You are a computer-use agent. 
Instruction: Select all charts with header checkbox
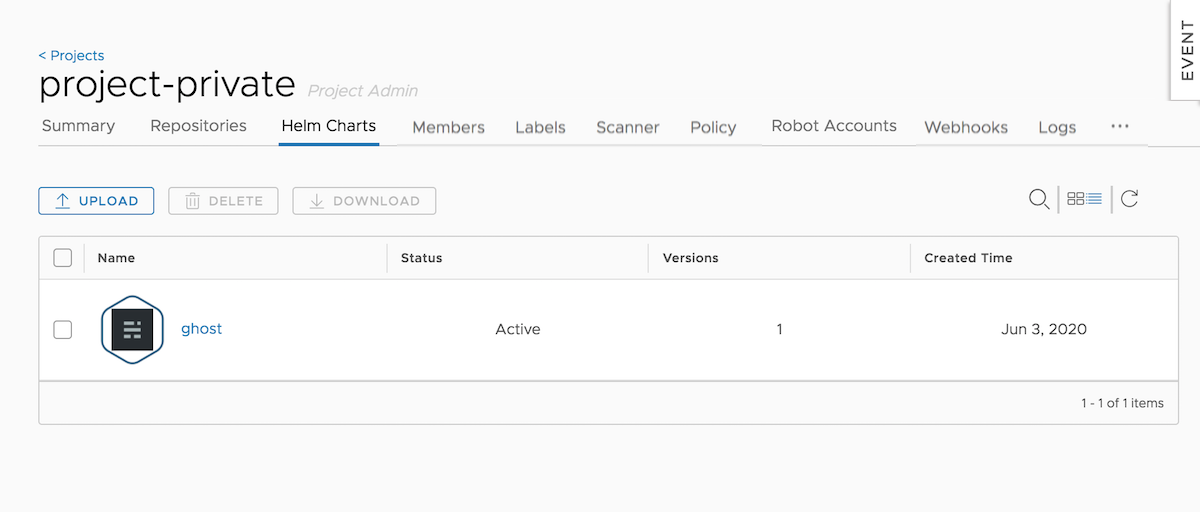coord(62,258)
